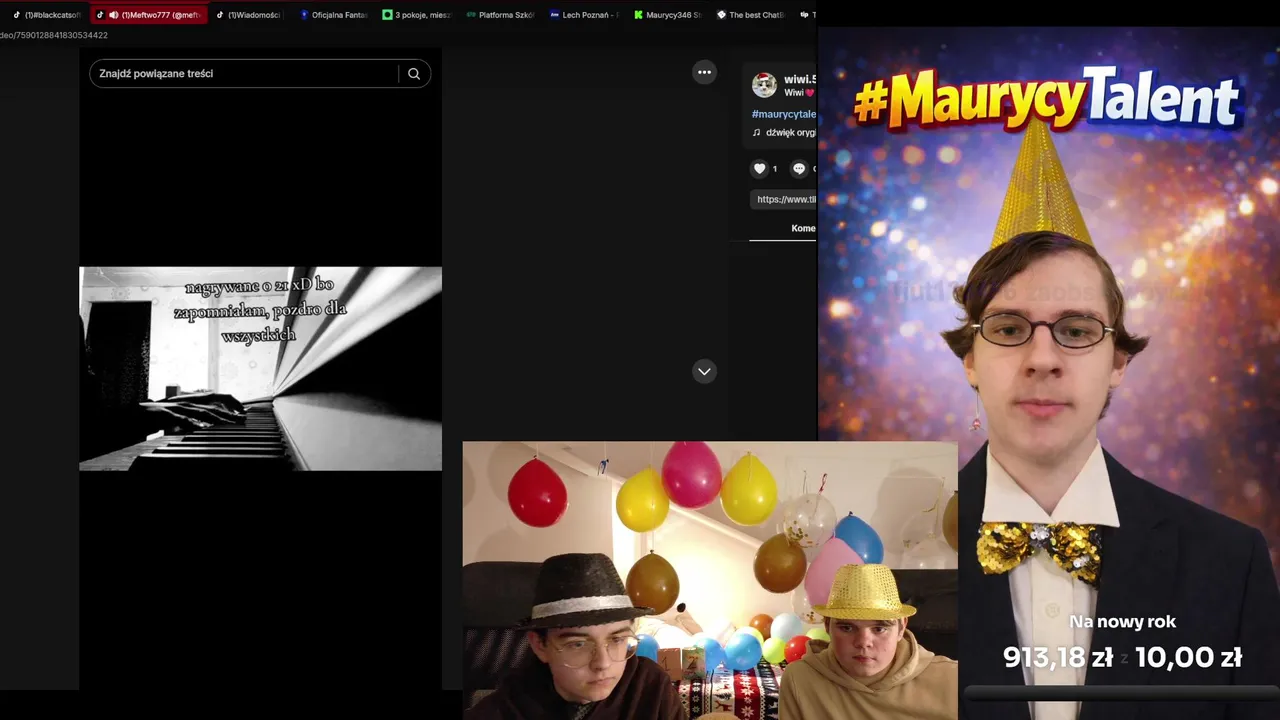Screen dimensions: 1280x720
Task: Go to next video with down chevron
Action: click(x=704, y=371)
